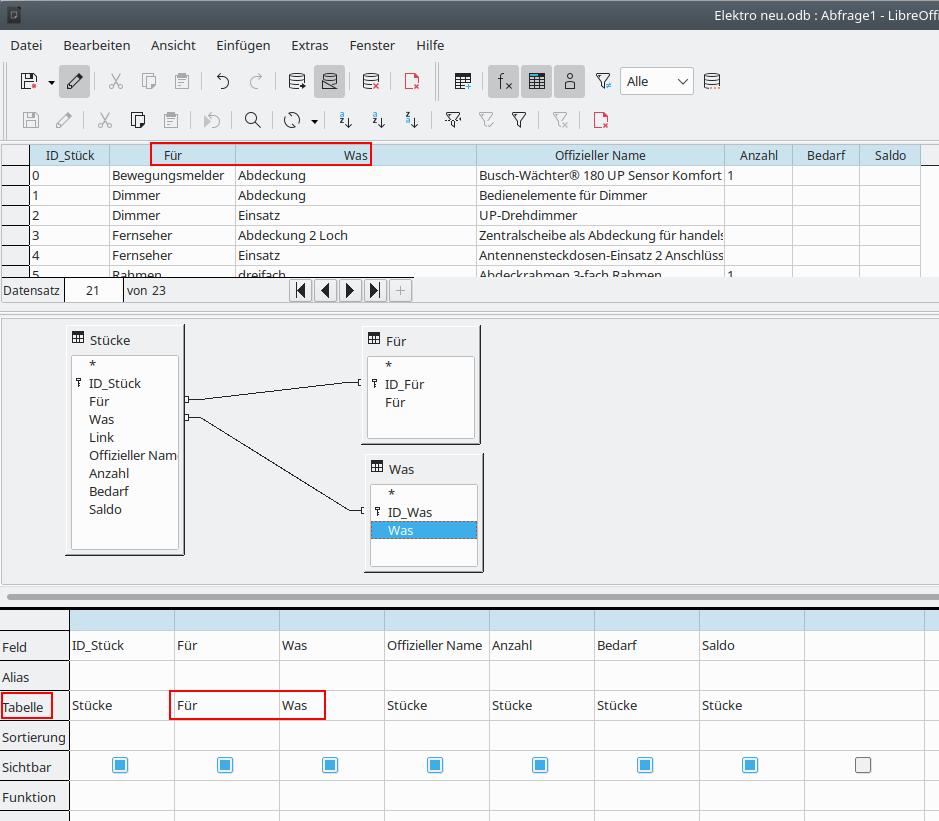Click the Datensatz record number field
Image resolution: width=939 pixels, height=821 pixels.
coord(93,291)
